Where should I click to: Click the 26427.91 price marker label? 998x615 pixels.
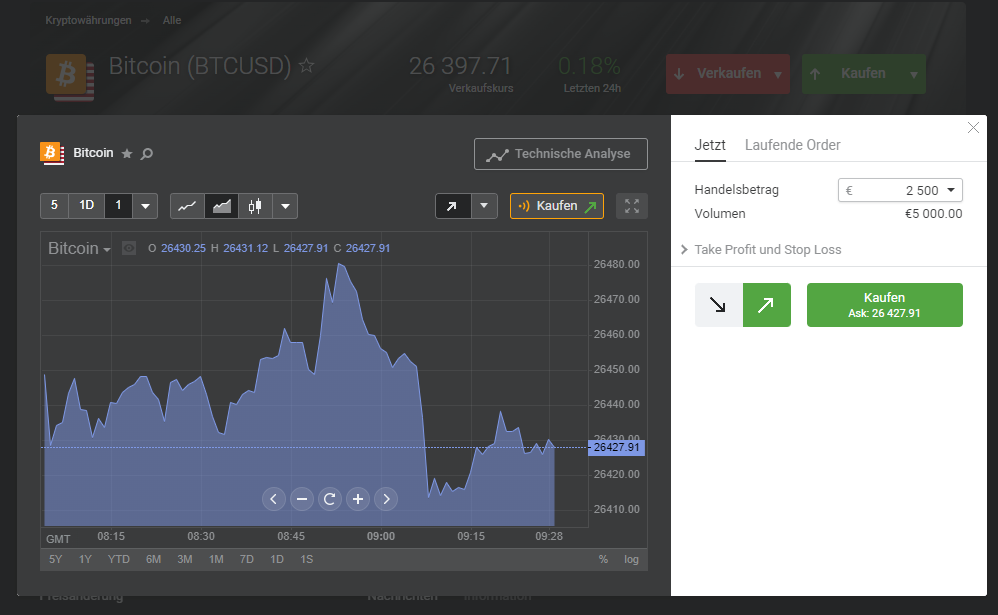click(616, 448)
